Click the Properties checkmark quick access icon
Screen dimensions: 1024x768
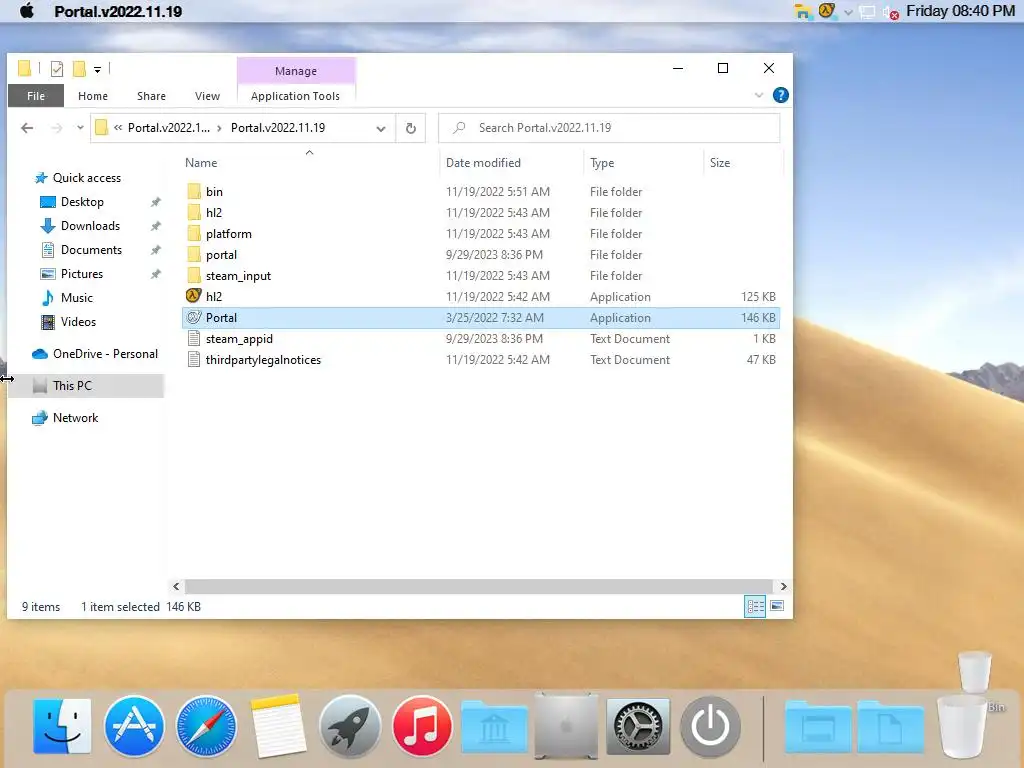coord(57,69)
